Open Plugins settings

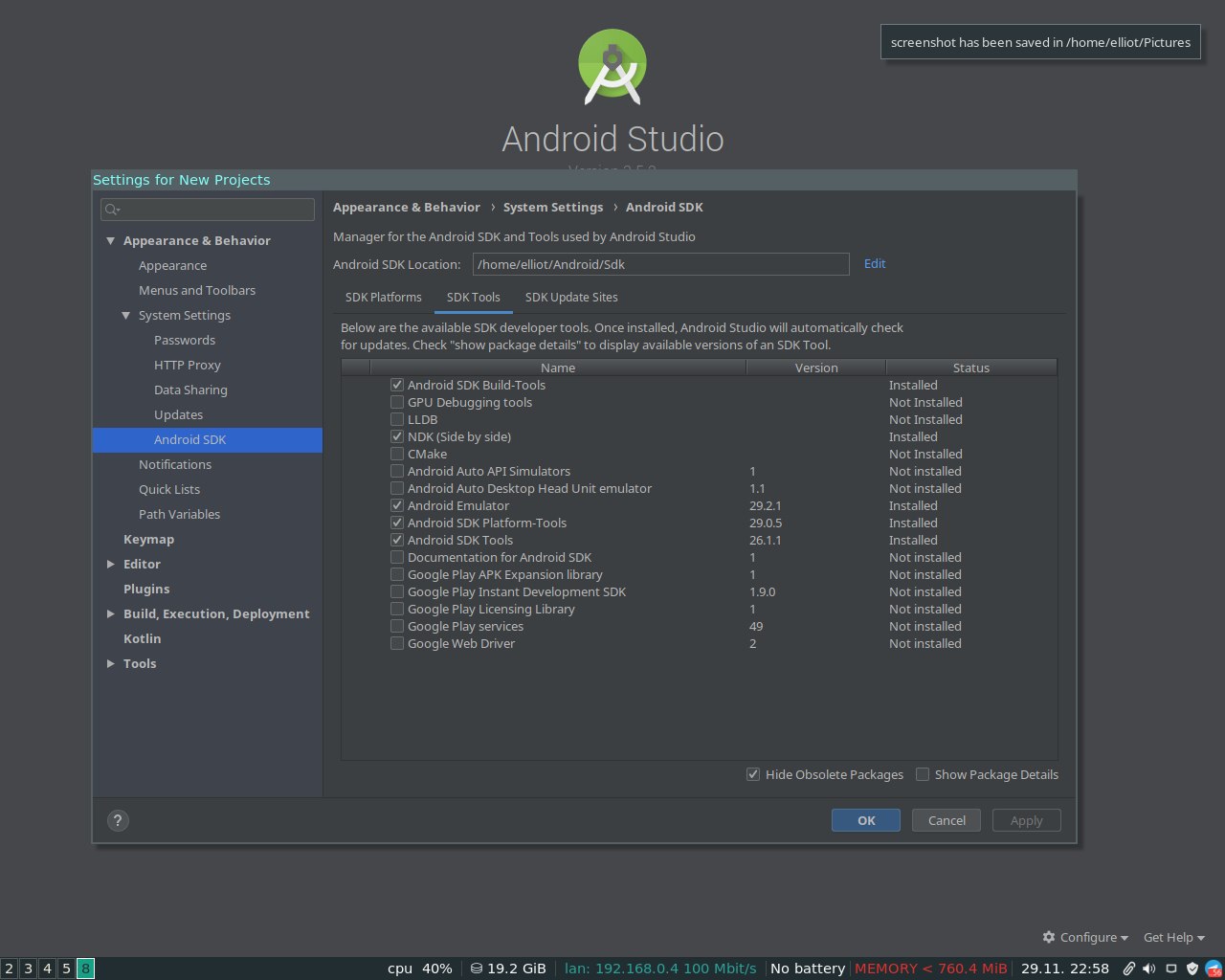tap(146, 589)
